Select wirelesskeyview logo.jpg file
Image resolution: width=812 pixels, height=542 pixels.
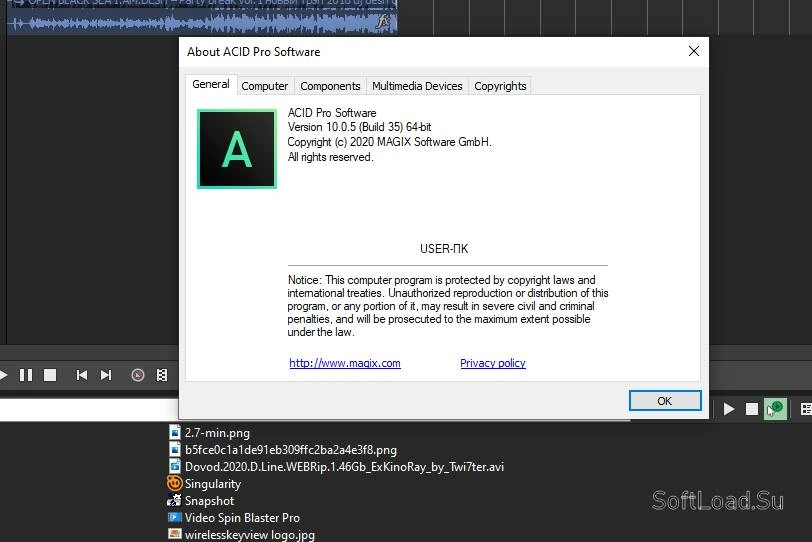point(250,535)
